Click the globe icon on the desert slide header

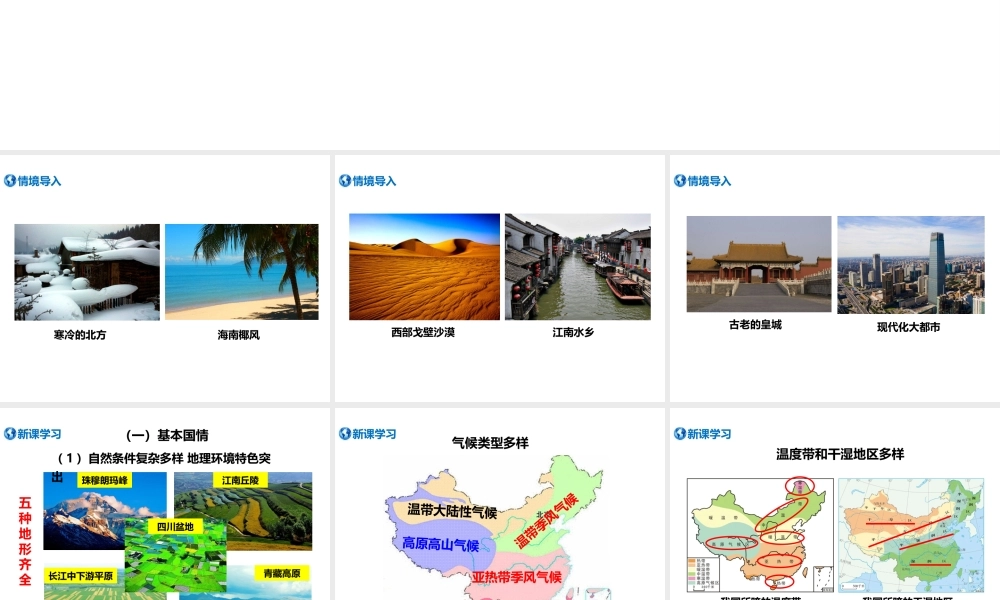click(345, 180)
